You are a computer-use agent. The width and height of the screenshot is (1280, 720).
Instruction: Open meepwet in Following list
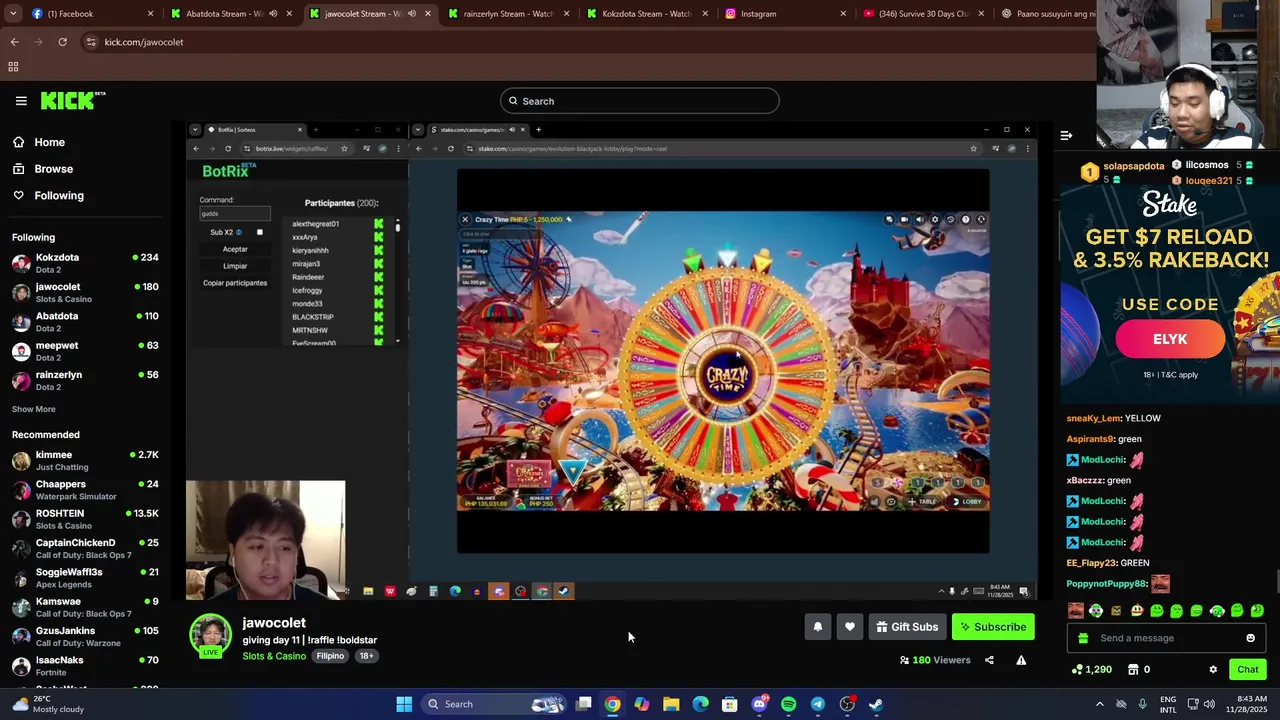[x=85, y=351]
